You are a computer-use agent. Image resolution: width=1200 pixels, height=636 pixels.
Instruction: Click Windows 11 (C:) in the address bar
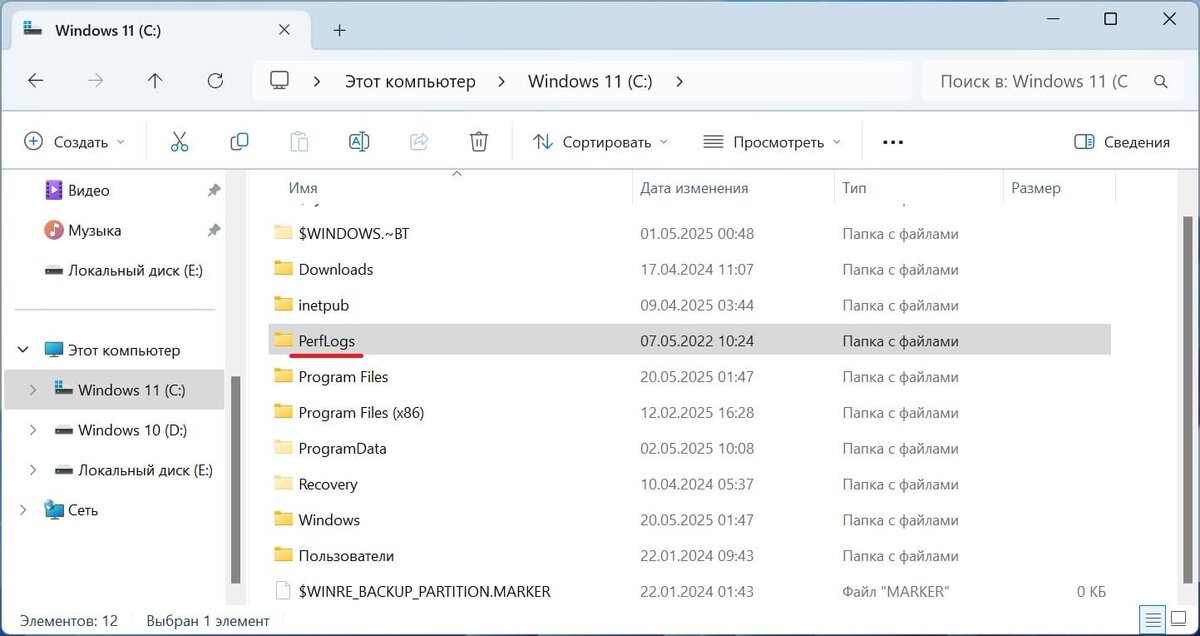(x=590, y=81)
